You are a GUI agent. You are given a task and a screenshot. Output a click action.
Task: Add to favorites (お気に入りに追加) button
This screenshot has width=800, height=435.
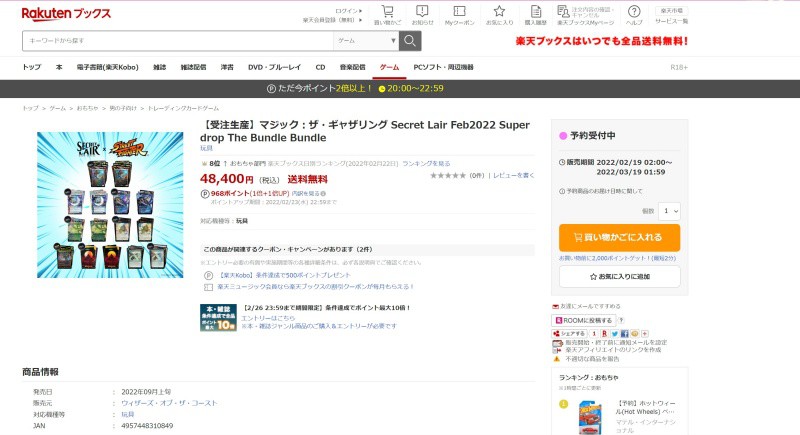coord(619,276)
